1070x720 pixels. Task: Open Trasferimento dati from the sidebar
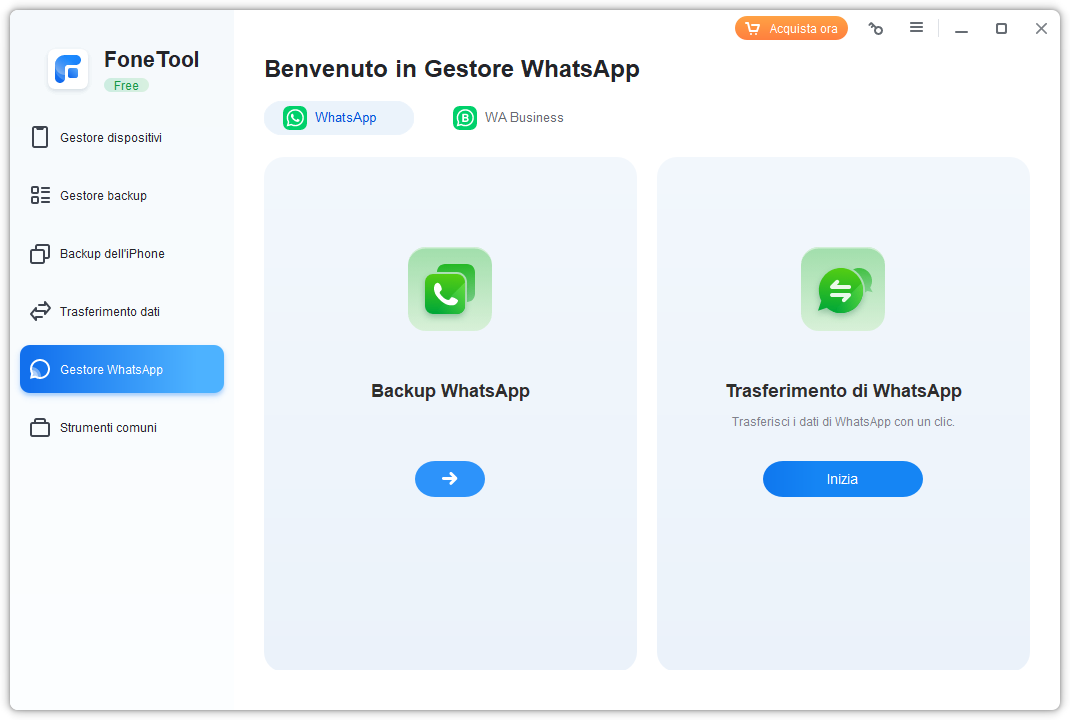tap(109, 312)
